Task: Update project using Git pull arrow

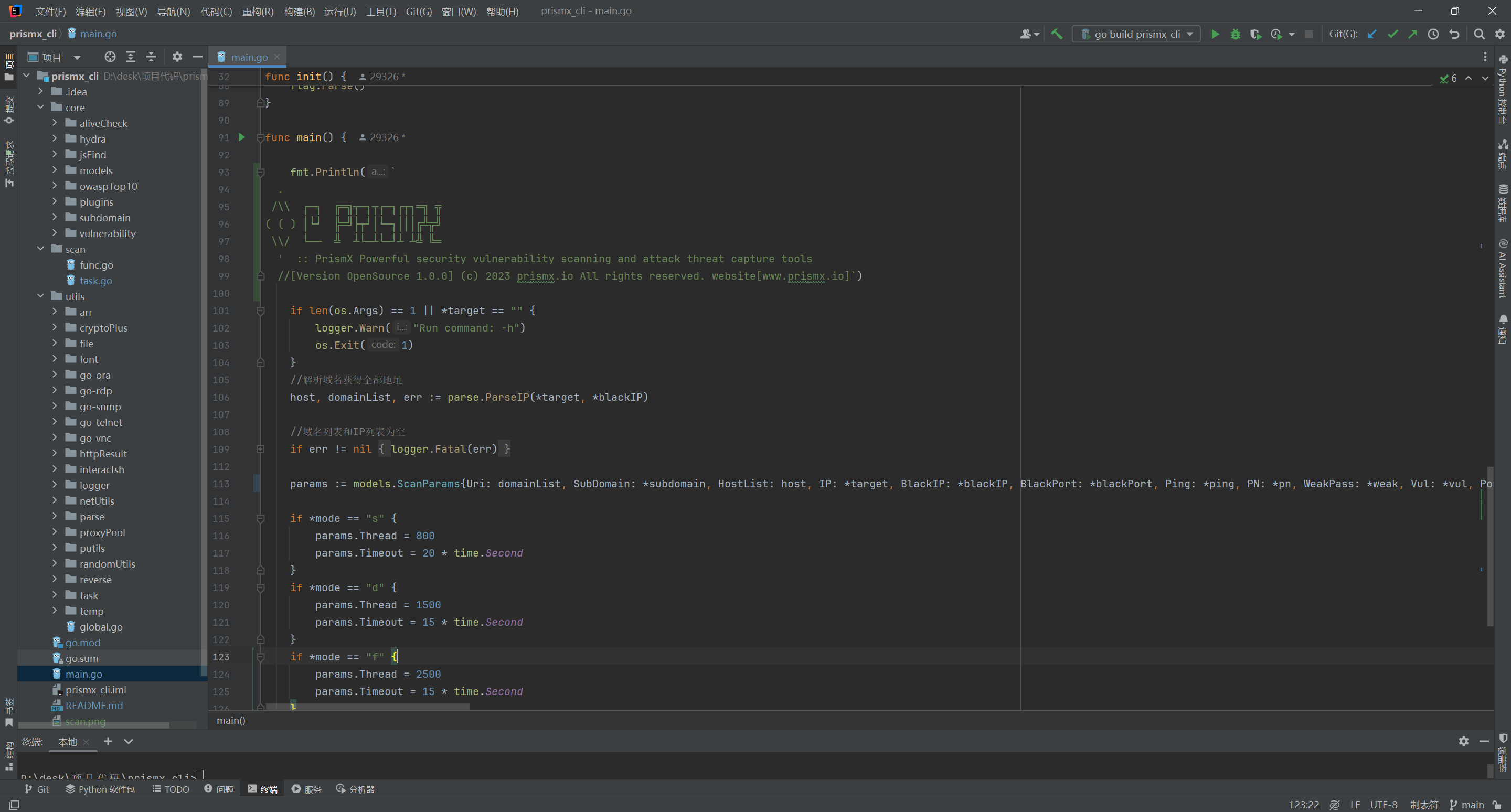Action: pyautogui.click(x=1372, y=34)
